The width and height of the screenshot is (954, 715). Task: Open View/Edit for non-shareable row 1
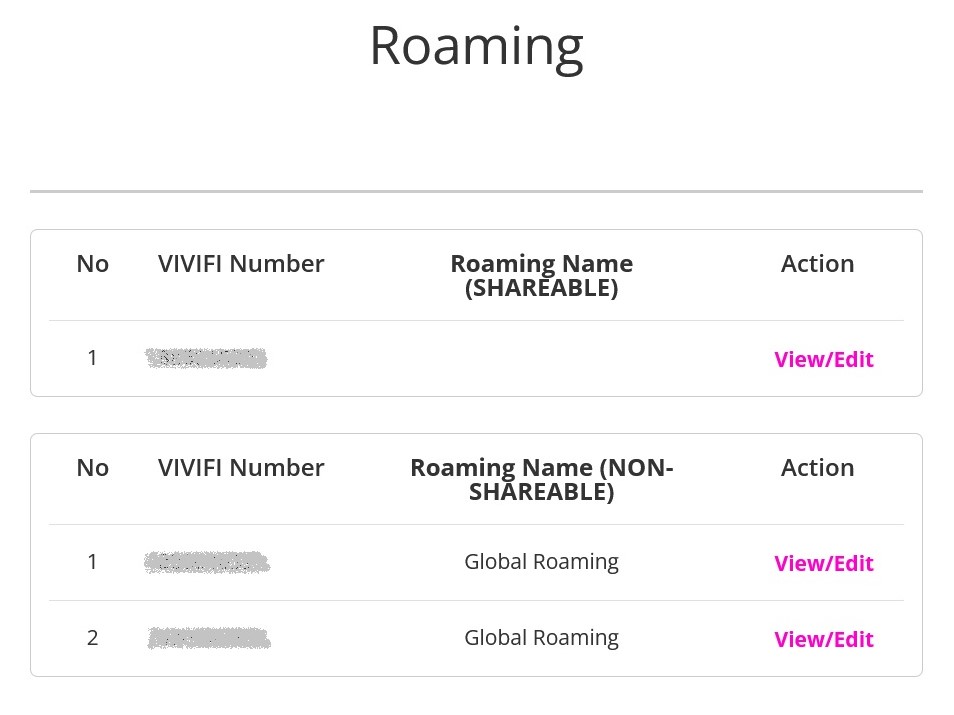824,563
